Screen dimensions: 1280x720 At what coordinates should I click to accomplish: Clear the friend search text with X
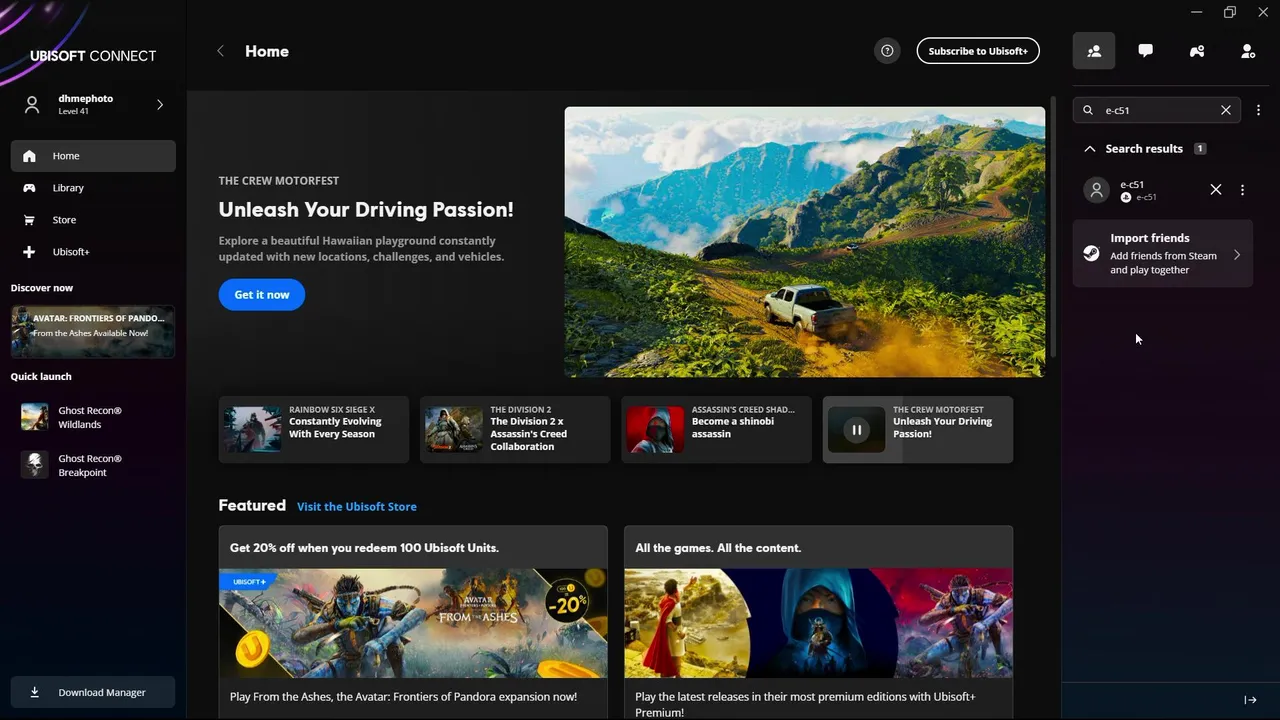(1226, 110)
